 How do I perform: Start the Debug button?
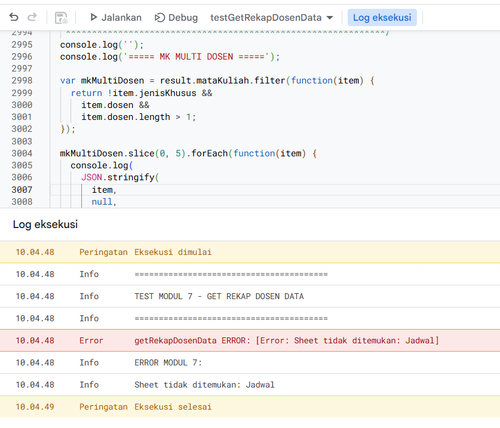pos(176,17)
